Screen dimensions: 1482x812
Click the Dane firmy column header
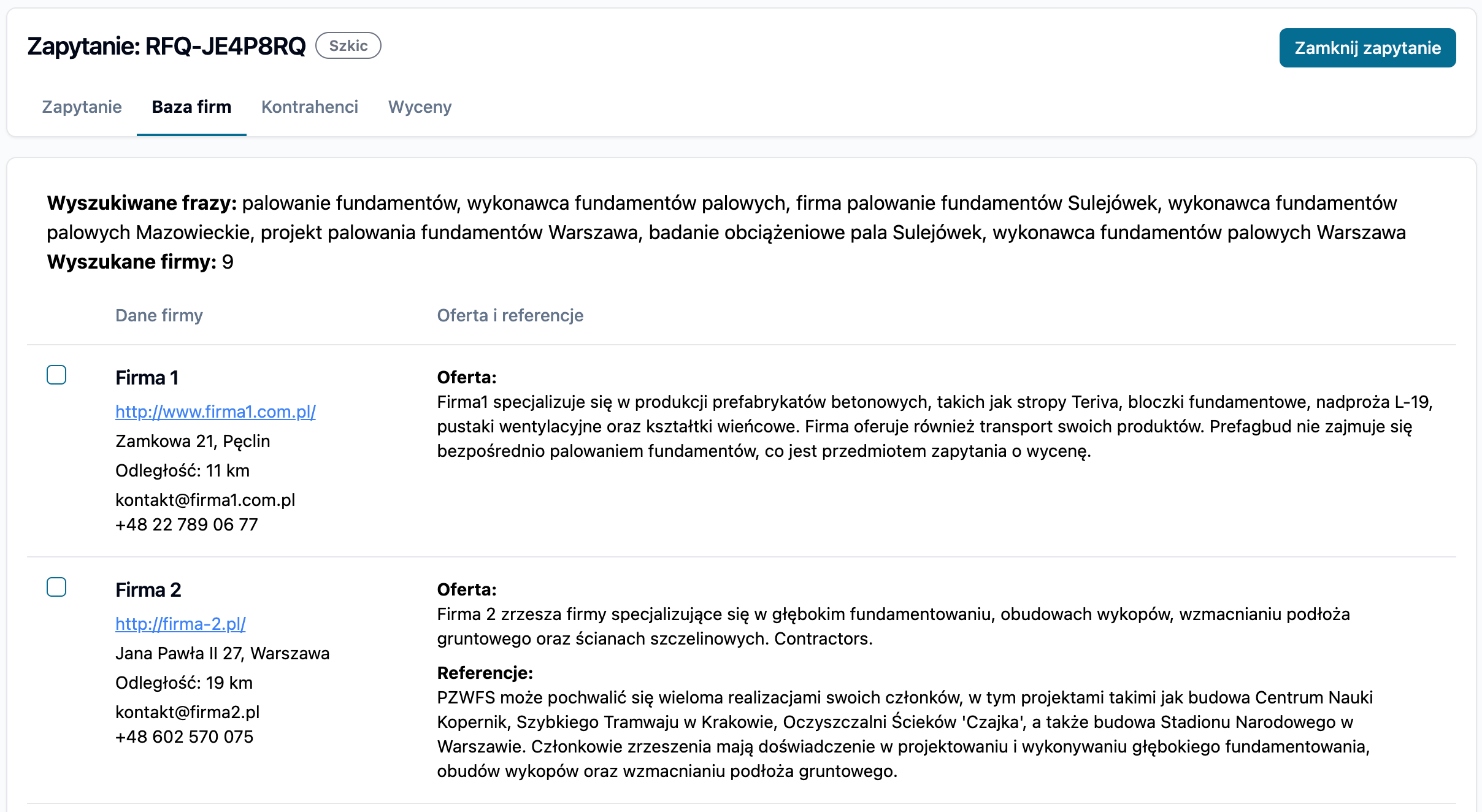click(x=159, y=315)
